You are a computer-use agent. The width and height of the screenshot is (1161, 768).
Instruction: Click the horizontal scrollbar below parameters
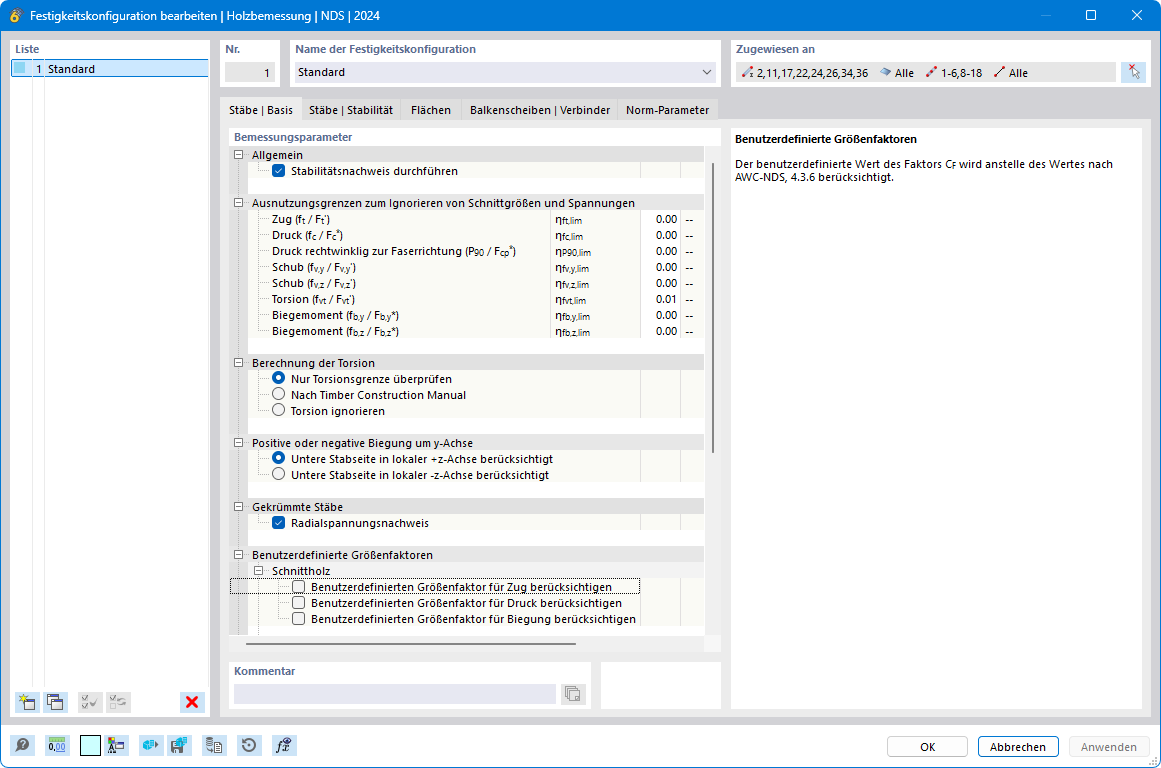tap(411, 644)
